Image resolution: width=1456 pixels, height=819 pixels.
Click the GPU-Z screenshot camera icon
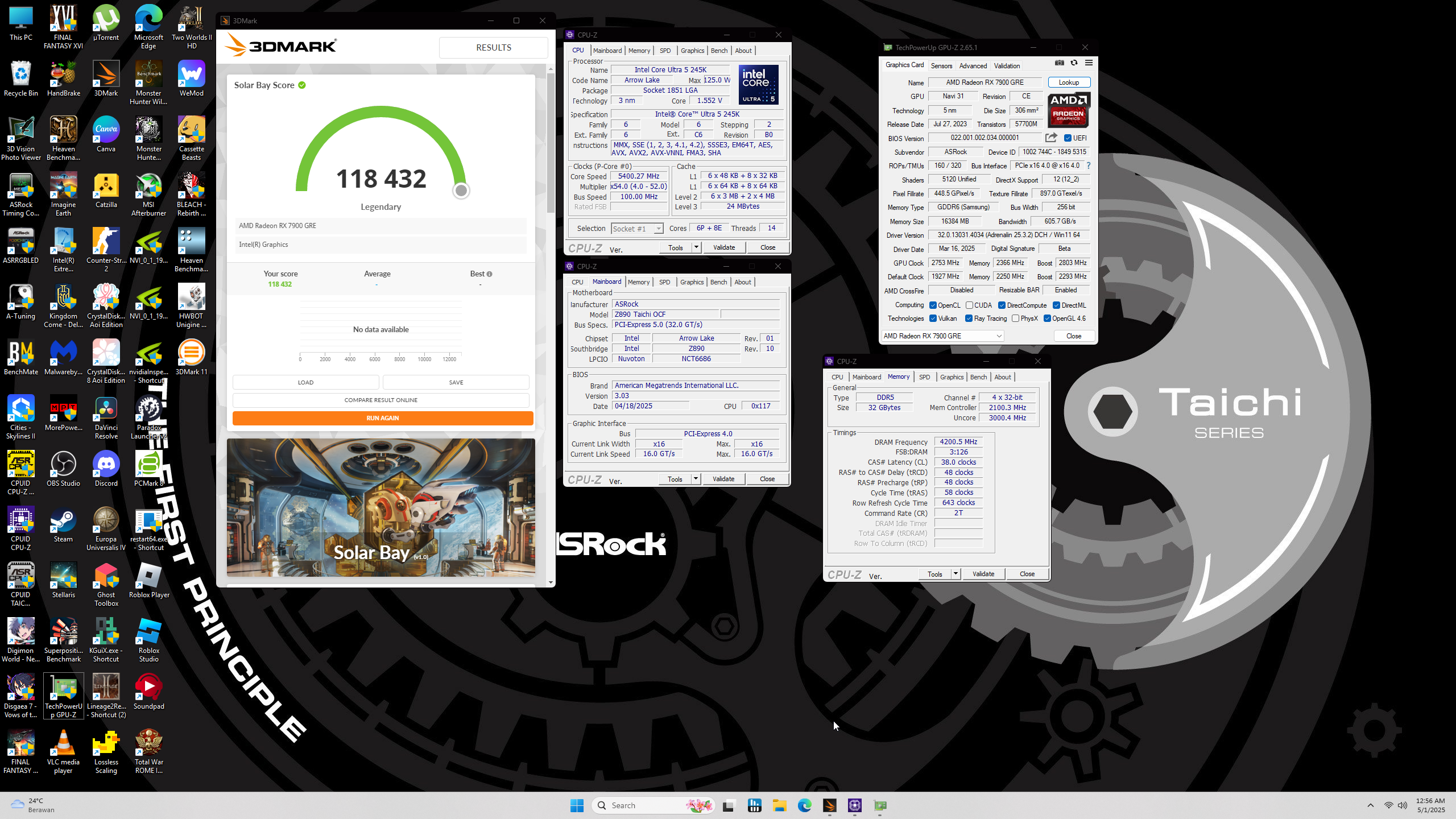1059,63
